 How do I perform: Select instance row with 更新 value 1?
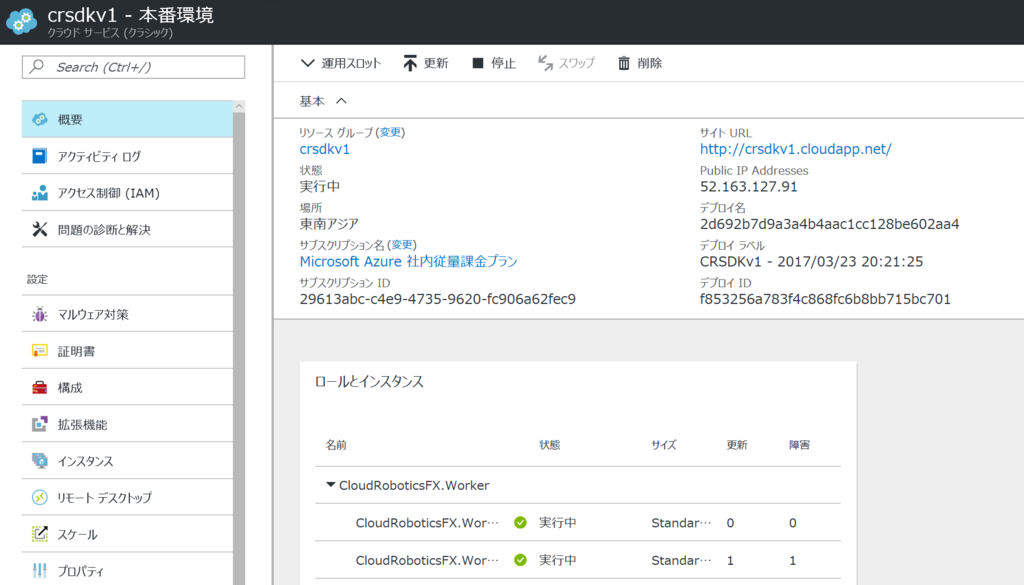(577, 560)
